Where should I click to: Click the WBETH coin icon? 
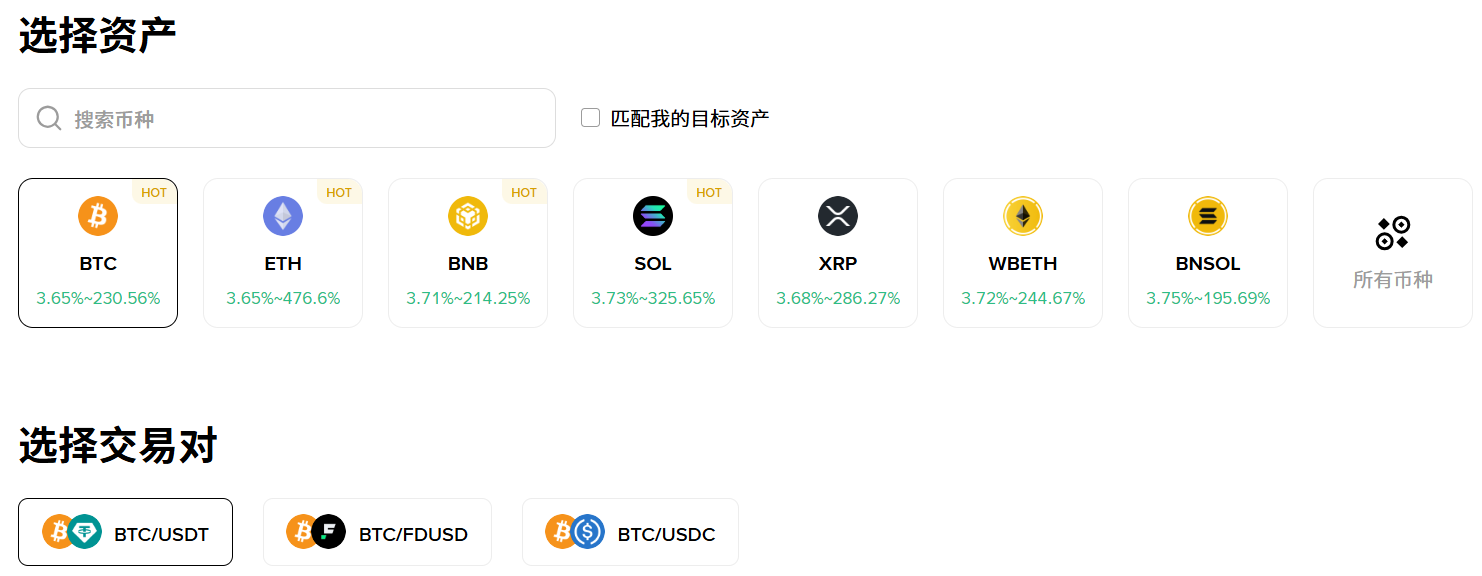[x=1023, y=216]
